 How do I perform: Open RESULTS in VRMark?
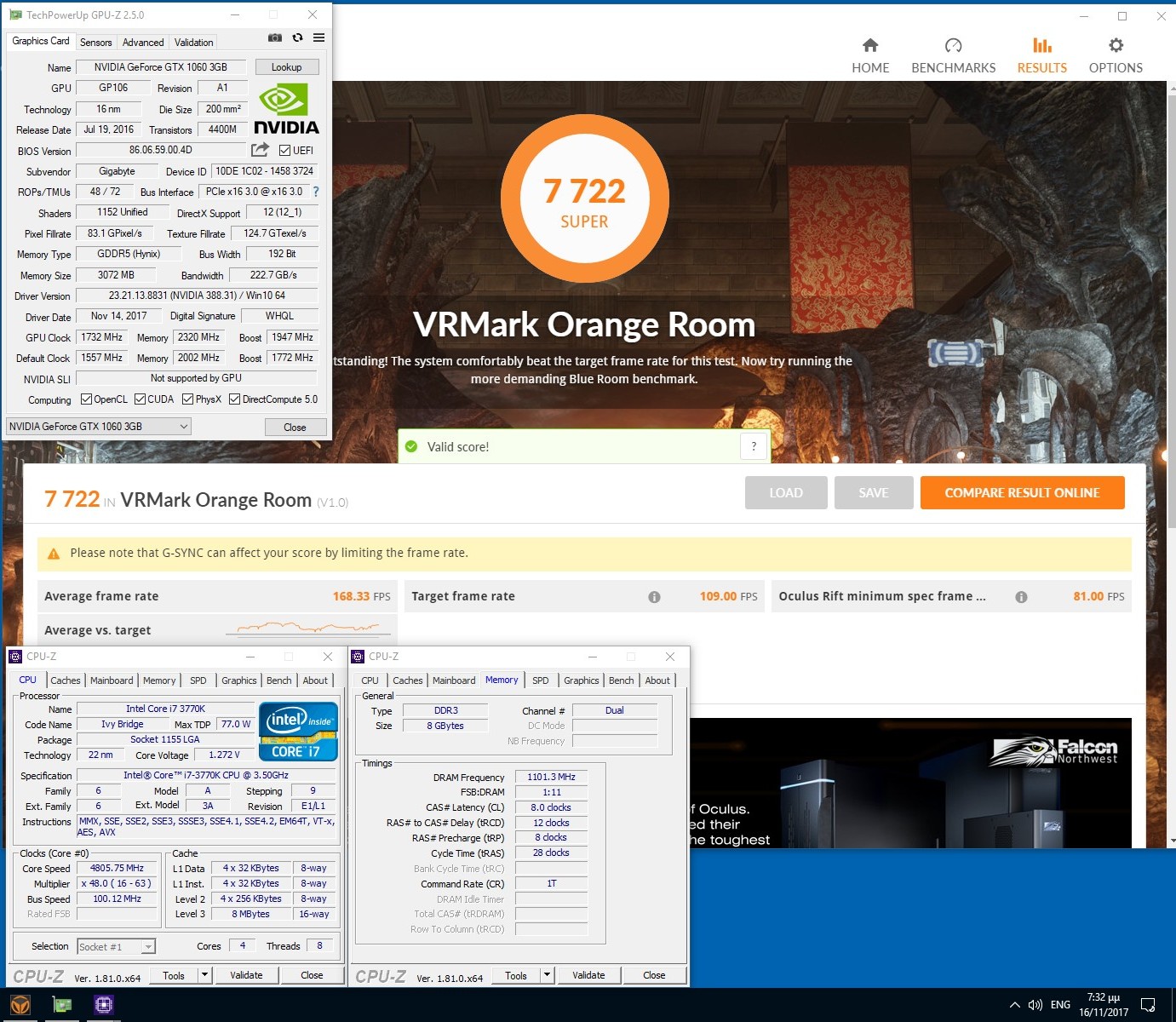tap(1041, 56)
